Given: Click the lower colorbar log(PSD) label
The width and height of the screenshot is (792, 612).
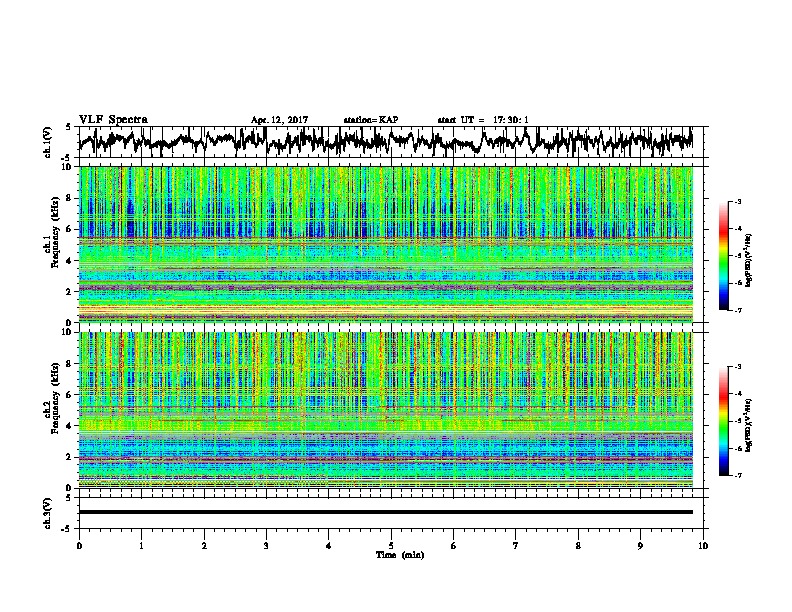Looking at the screenshot, I should coord(749,425).
